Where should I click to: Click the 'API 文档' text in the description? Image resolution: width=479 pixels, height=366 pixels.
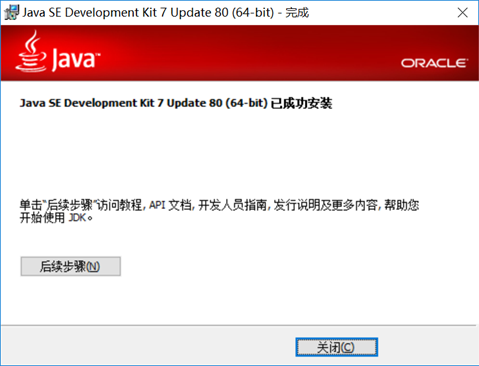point(170,205)
